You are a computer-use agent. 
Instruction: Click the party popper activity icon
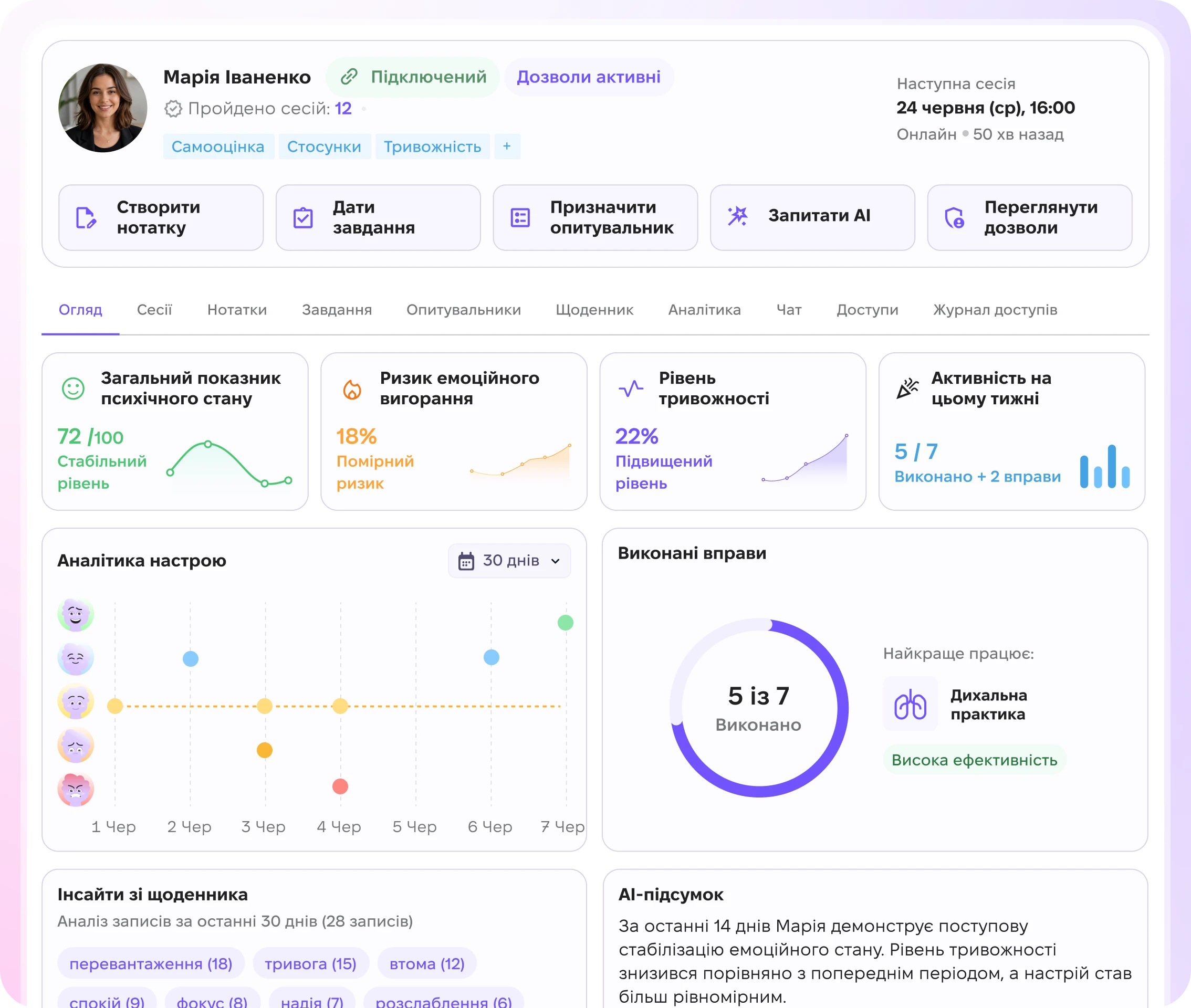pyautogui.click(x=907, y=388)
